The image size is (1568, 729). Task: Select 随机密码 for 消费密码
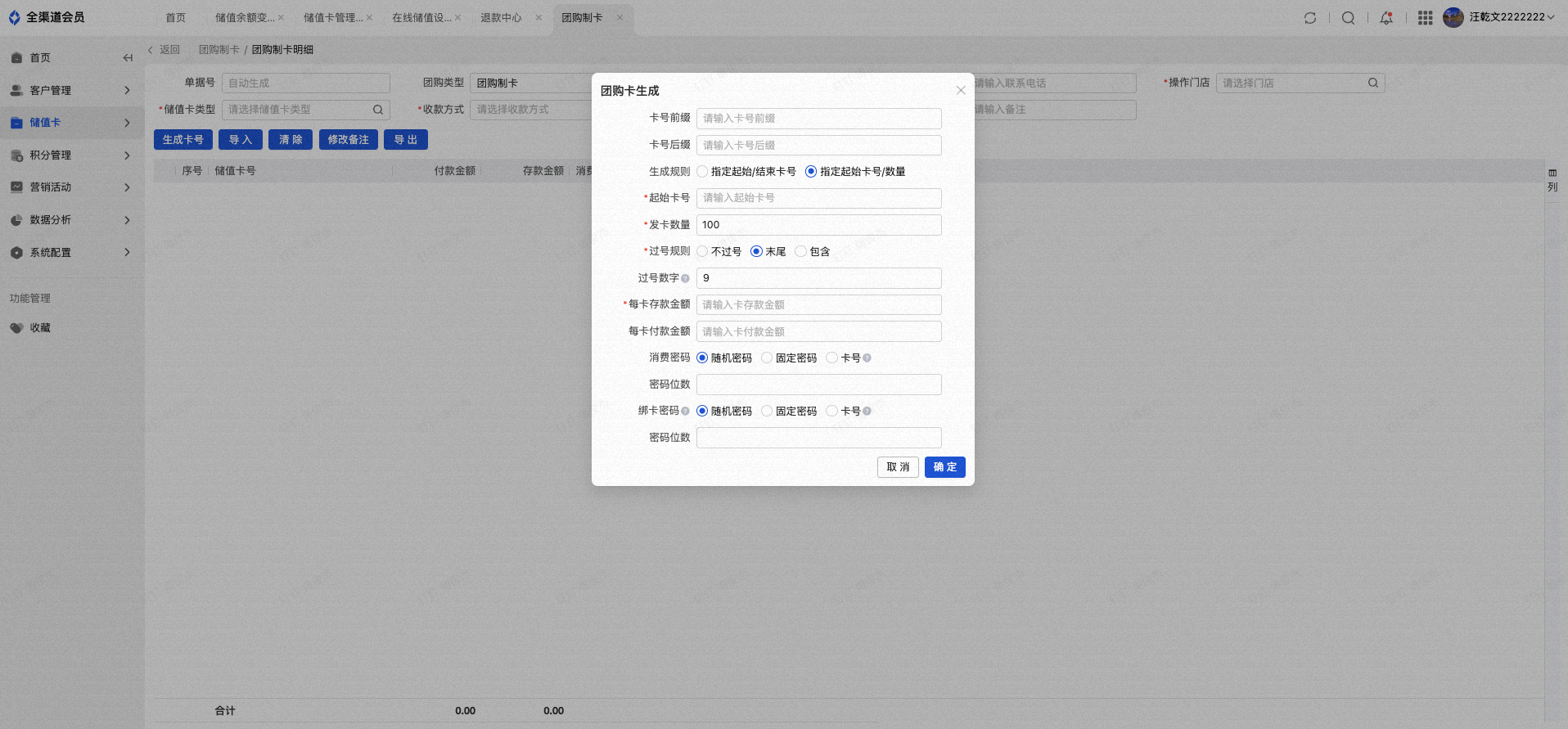click(x=702, y=358)
